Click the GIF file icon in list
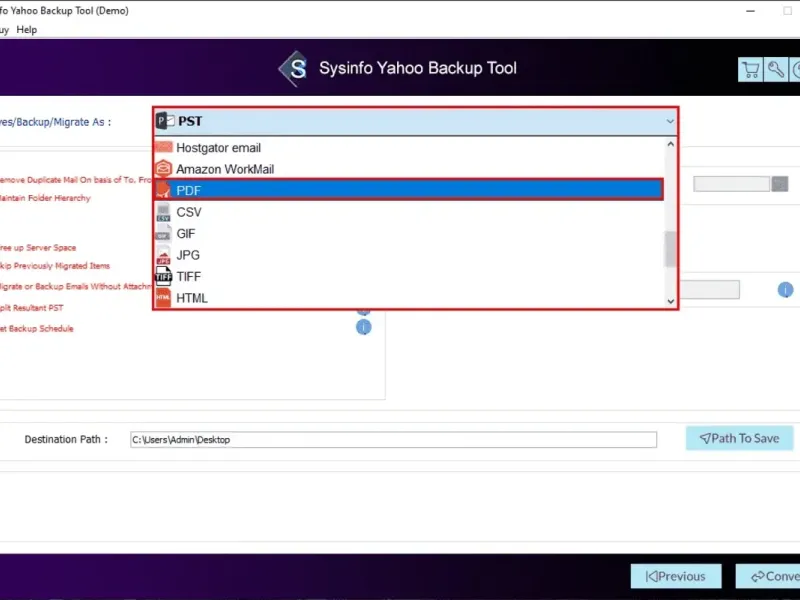The height and width of the screenshot is (600, 800). [163, 234]
